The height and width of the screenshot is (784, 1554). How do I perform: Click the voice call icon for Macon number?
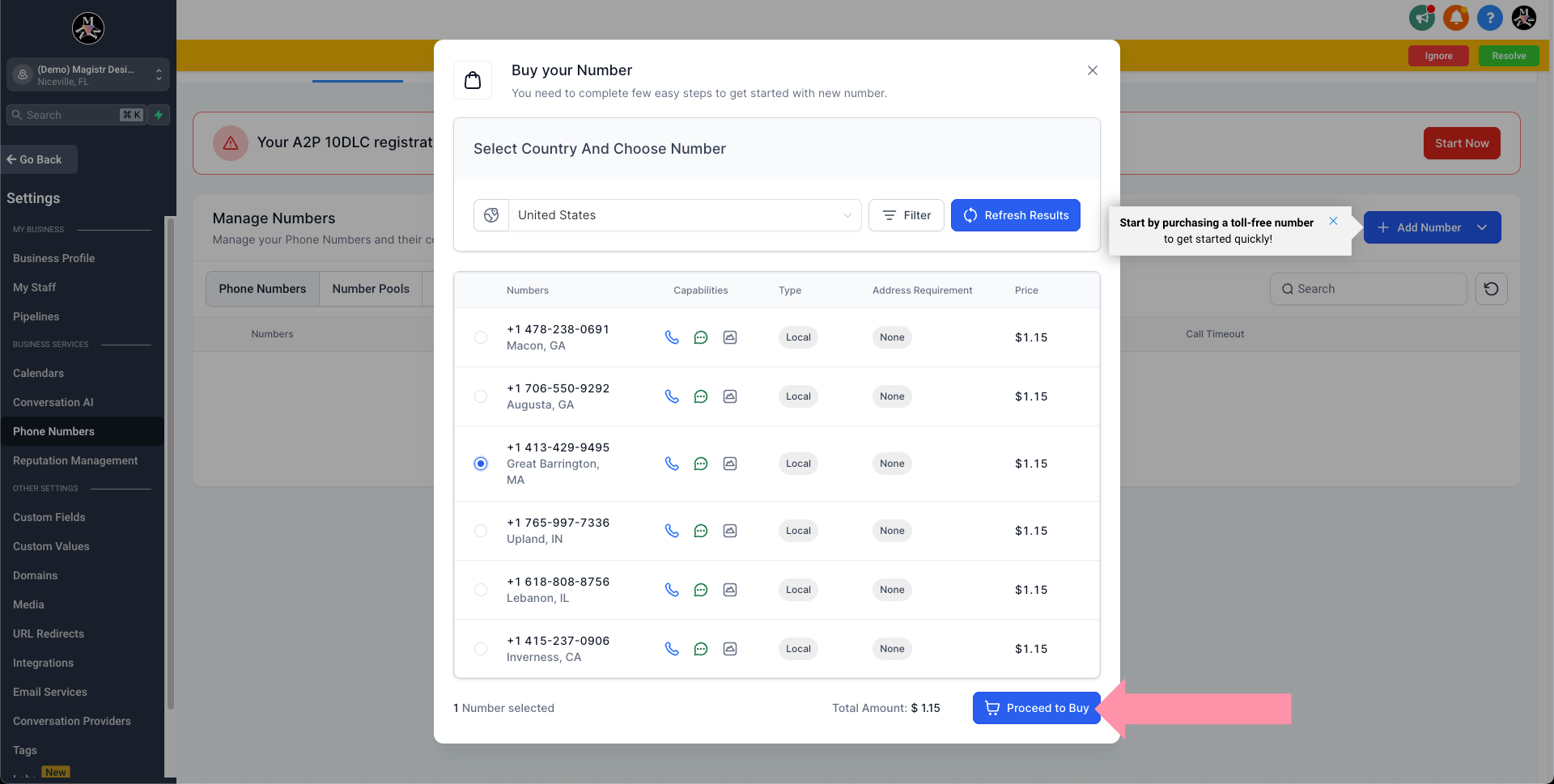pyautogui.click(x=672, y=337)
